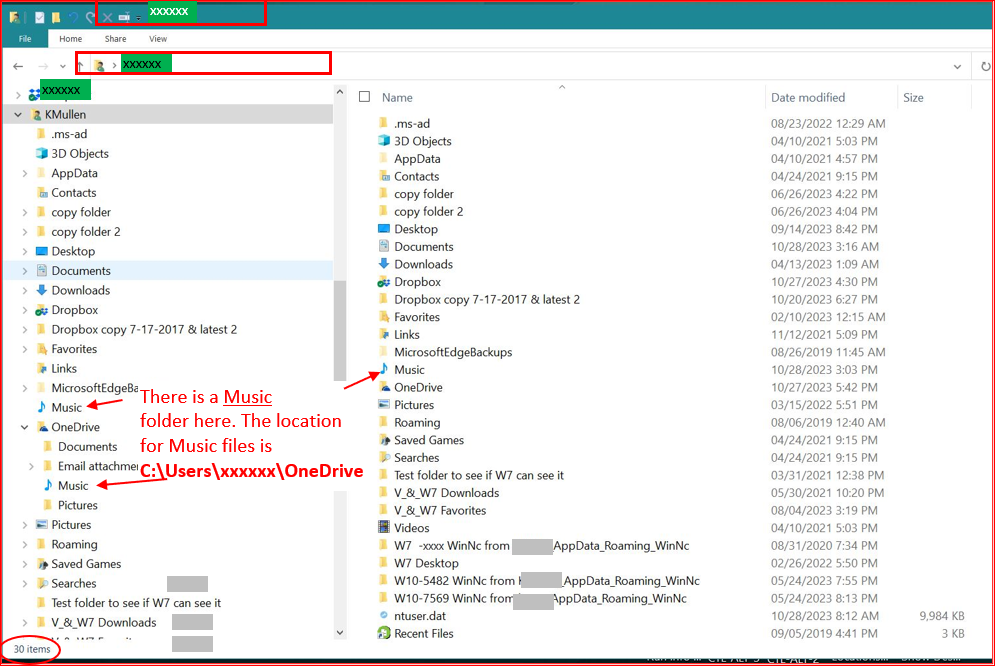Click the Refresh button beside the address bar
995x666 pixels.
tap(985, 66)
